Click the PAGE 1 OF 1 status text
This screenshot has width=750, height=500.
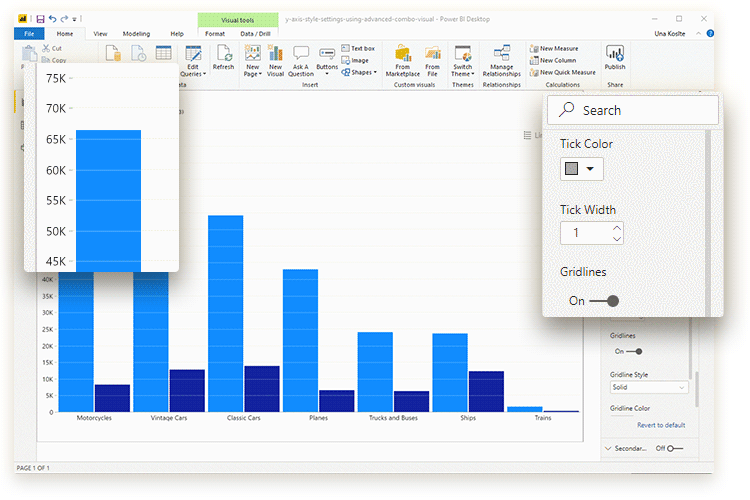pos(33,467)
